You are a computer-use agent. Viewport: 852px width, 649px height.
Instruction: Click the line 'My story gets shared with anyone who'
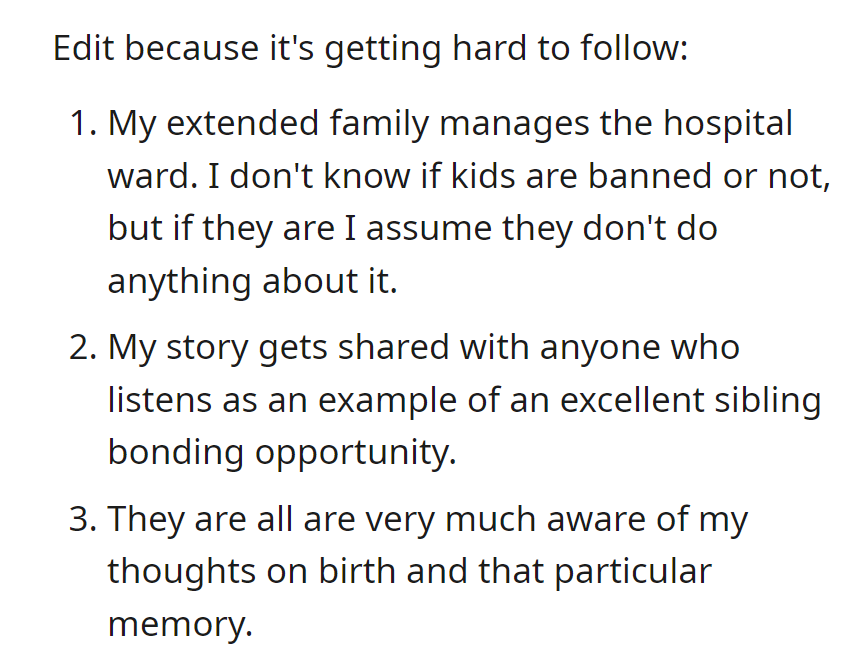pos(424,348)
